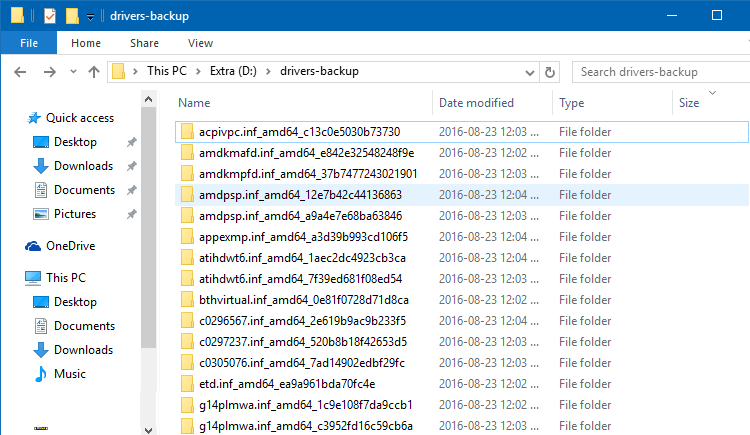Viewport: 750px width, 435px height.
Task: Select folder c0296567.inf_amd64_2e619b9ac9b233f5
Action: pos(462,321)
